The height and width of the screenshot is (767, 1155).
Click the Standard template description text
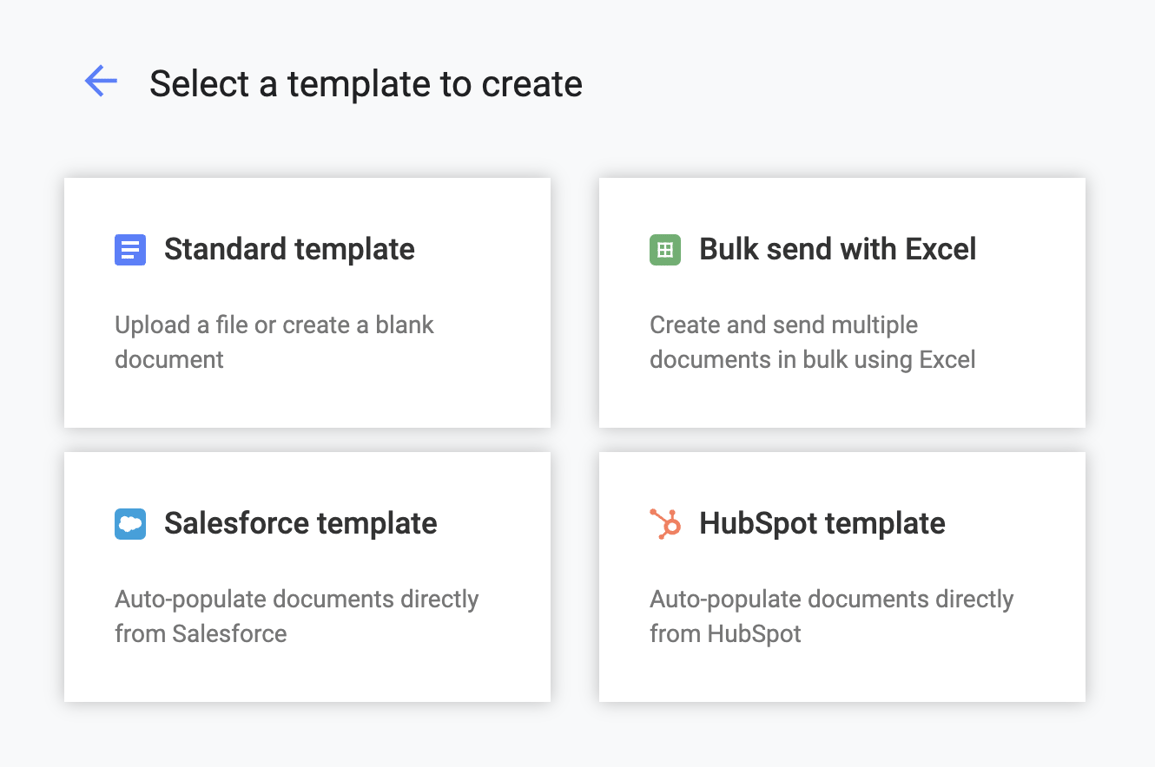pyautogui.click(x=273, y=341)
